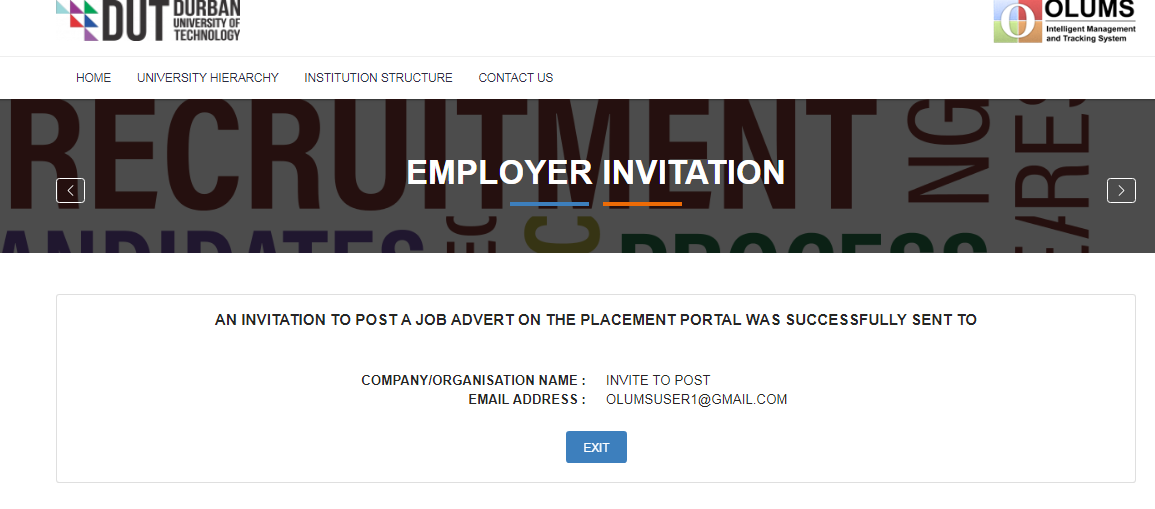
Task: Select the OLUMSUSER1@GMAIL.COM email address text
Action: pos(696,400)
